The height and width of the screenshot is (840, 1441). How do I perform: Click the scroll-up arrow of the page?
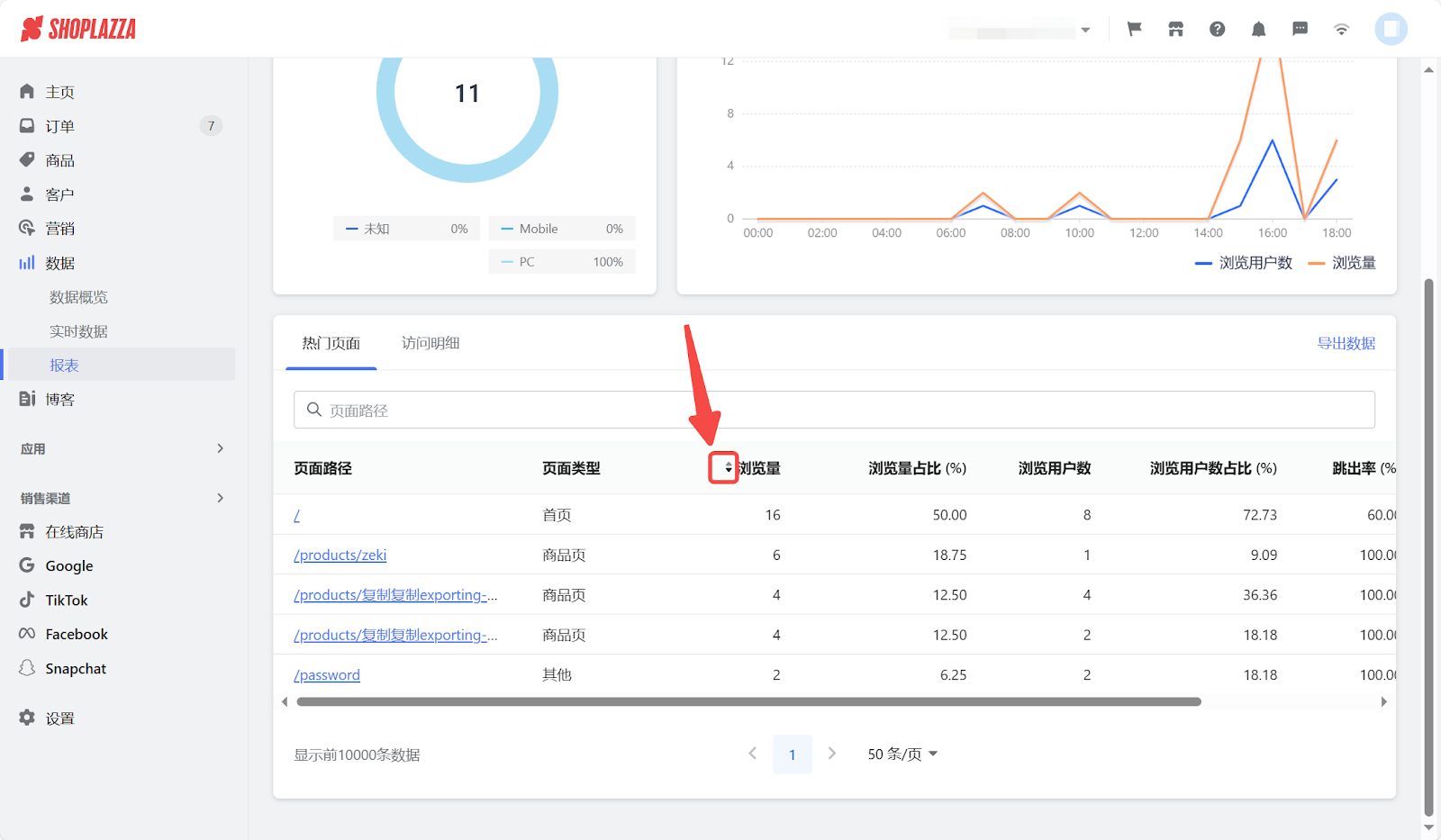tap(1428, 69)
